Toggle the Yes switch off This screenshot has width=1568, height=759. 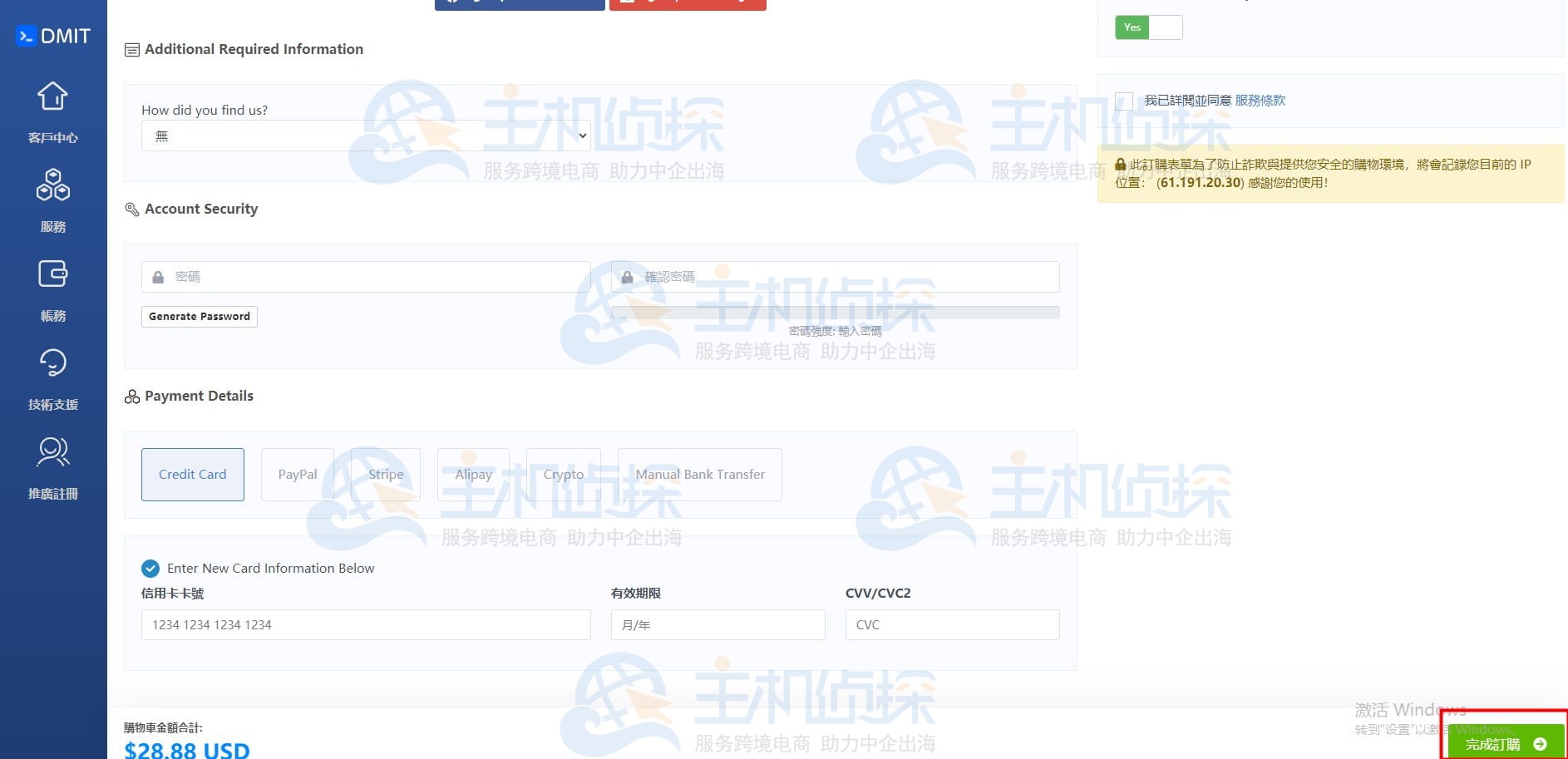pyautogui.click(x=1149, y=27)
